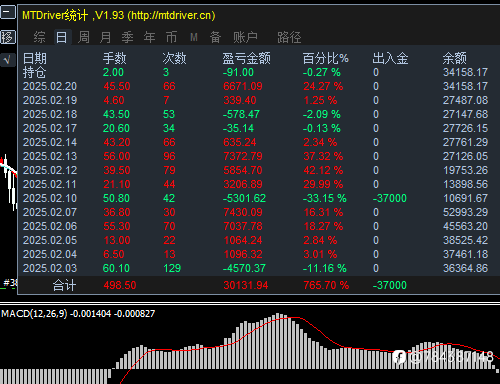Open the 备 notes tab

click(215, 37)
